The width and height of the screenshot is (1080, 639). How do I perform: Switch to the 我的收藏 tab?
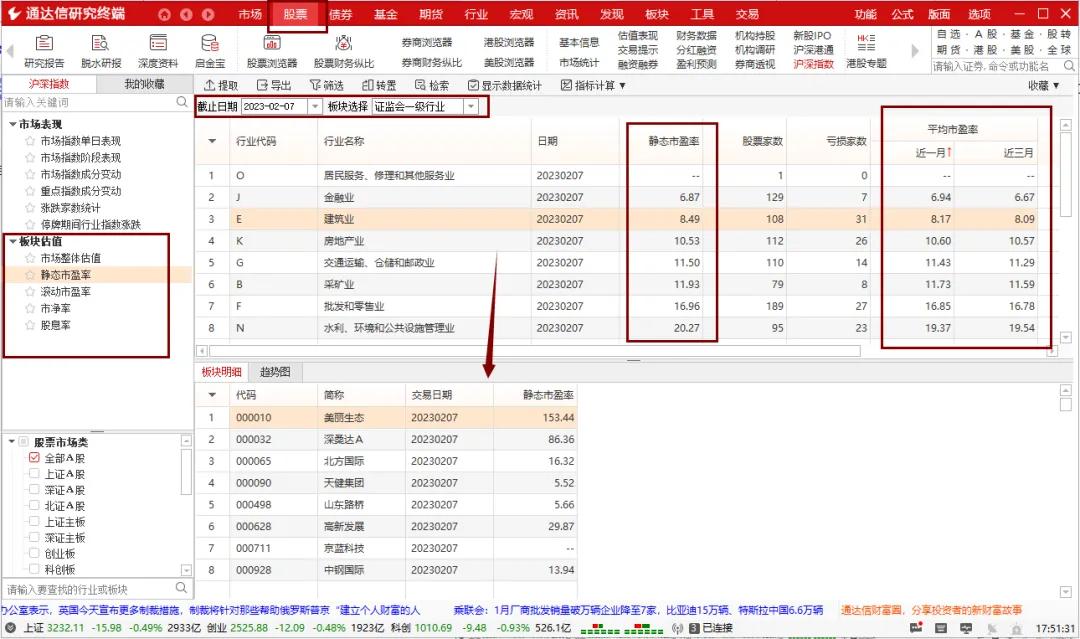(x=145, y=84)
